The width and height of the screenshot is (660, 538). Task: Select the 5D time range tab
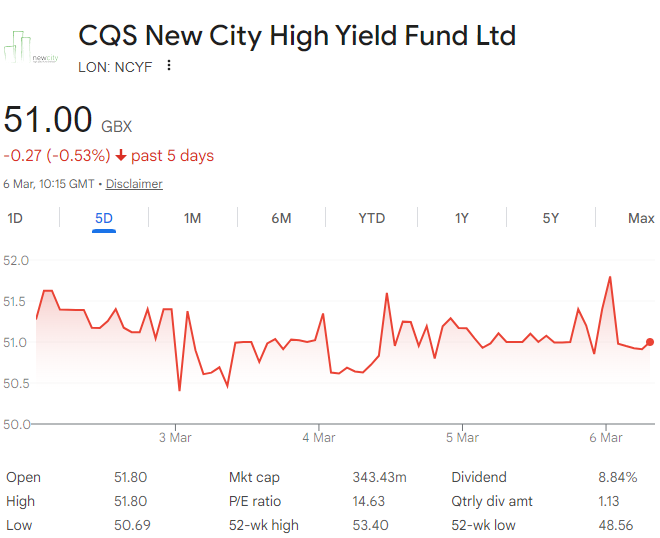(104, 218)
